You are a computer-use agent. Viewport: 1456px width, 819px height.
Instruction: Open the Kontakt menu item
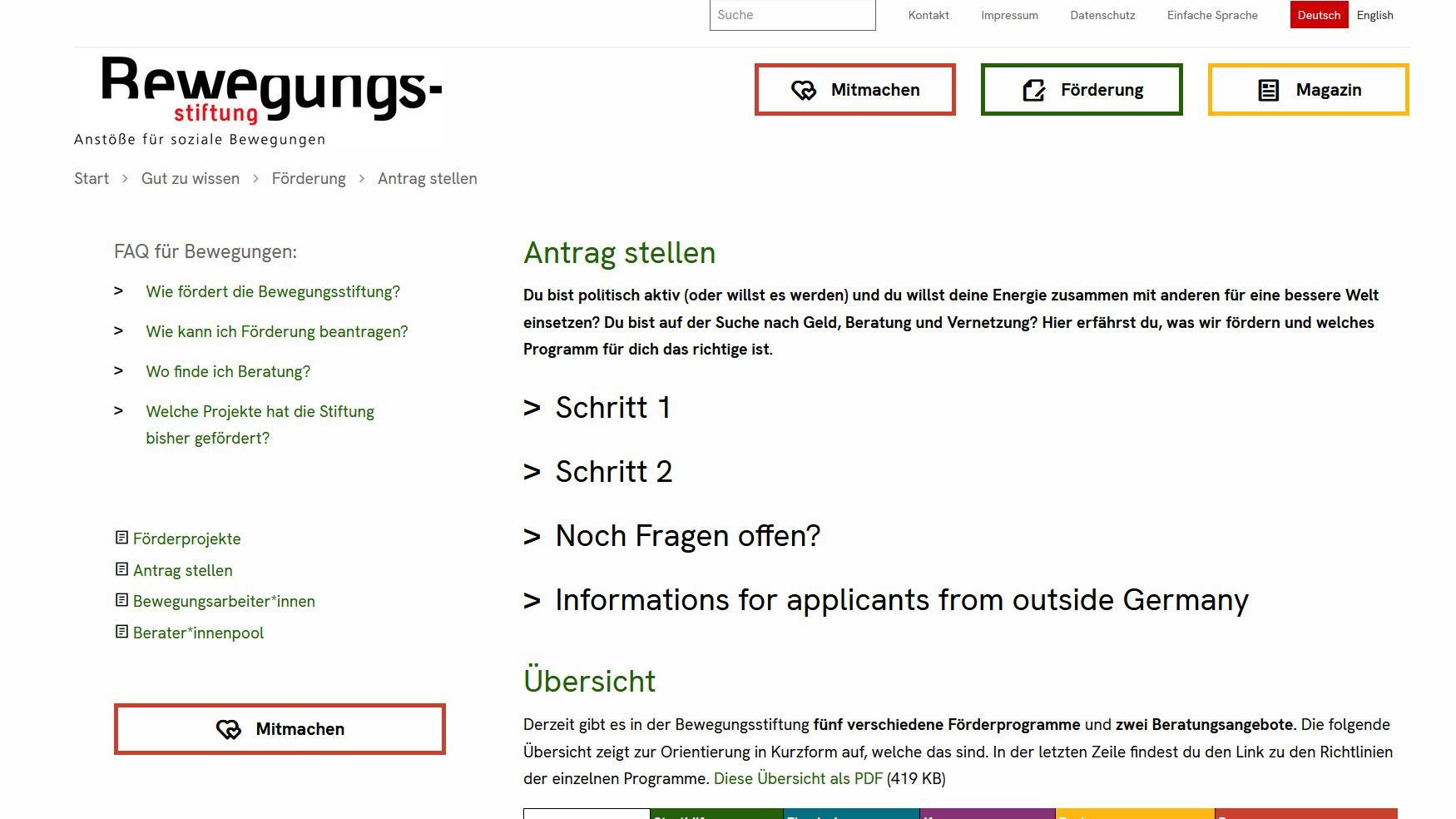[929, 14]
